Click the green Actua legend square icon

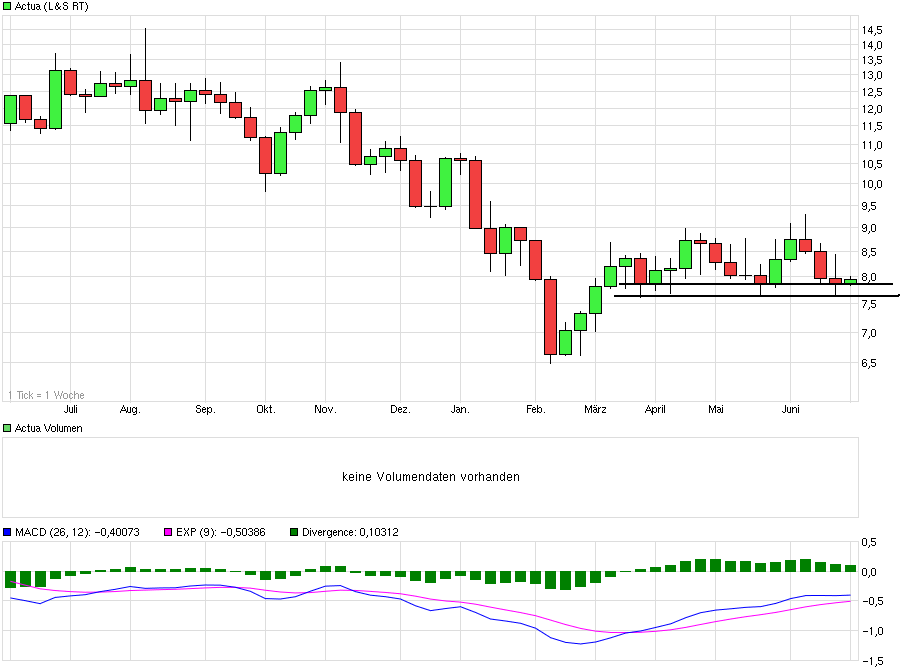pyautogui.click(x=8, y=7)
